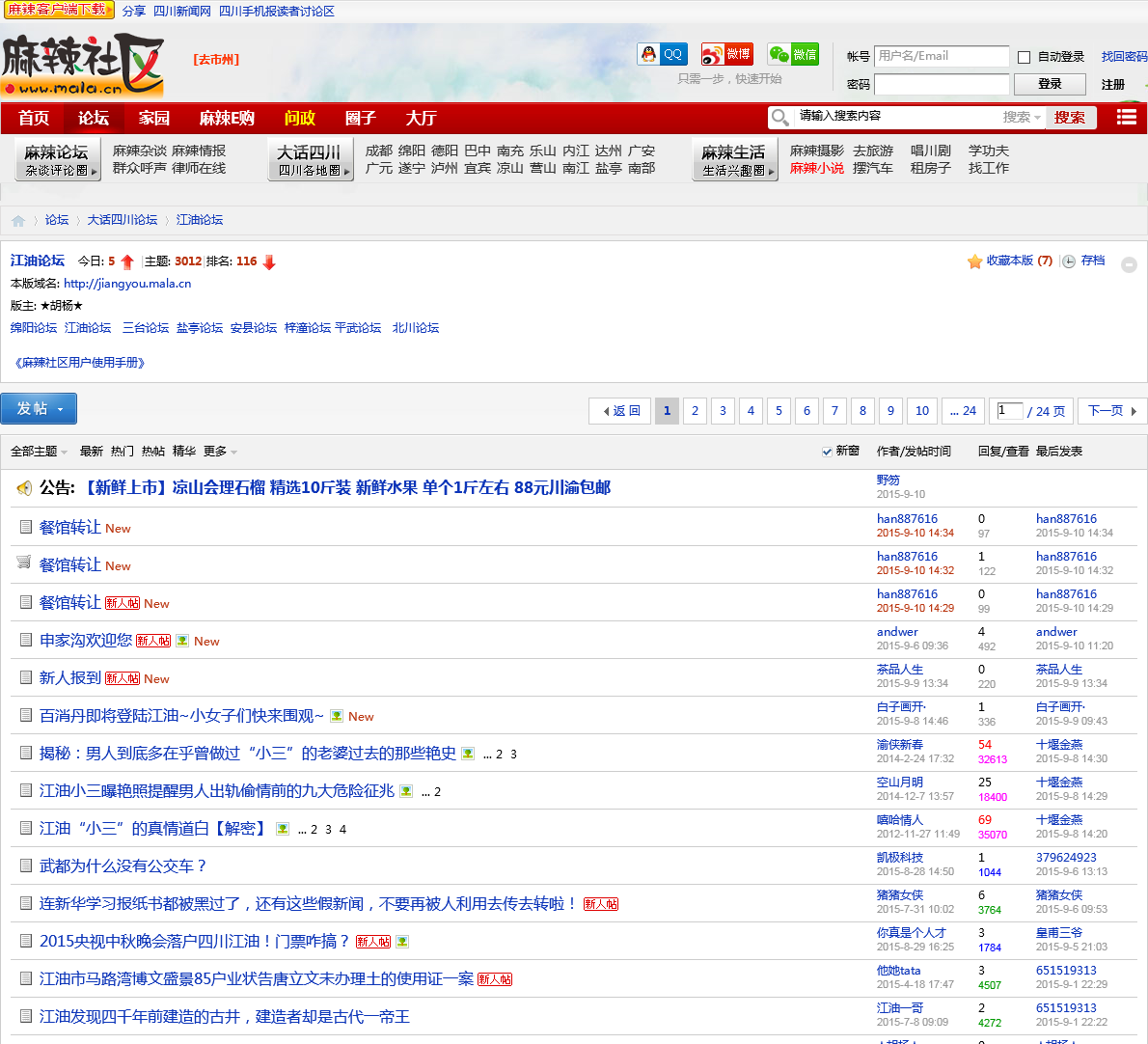The image size is (1148, 1044).
Task: Open 《麻辣社区用户使用手册》 link
Action: pyautogui.click(x=80, y=363)
